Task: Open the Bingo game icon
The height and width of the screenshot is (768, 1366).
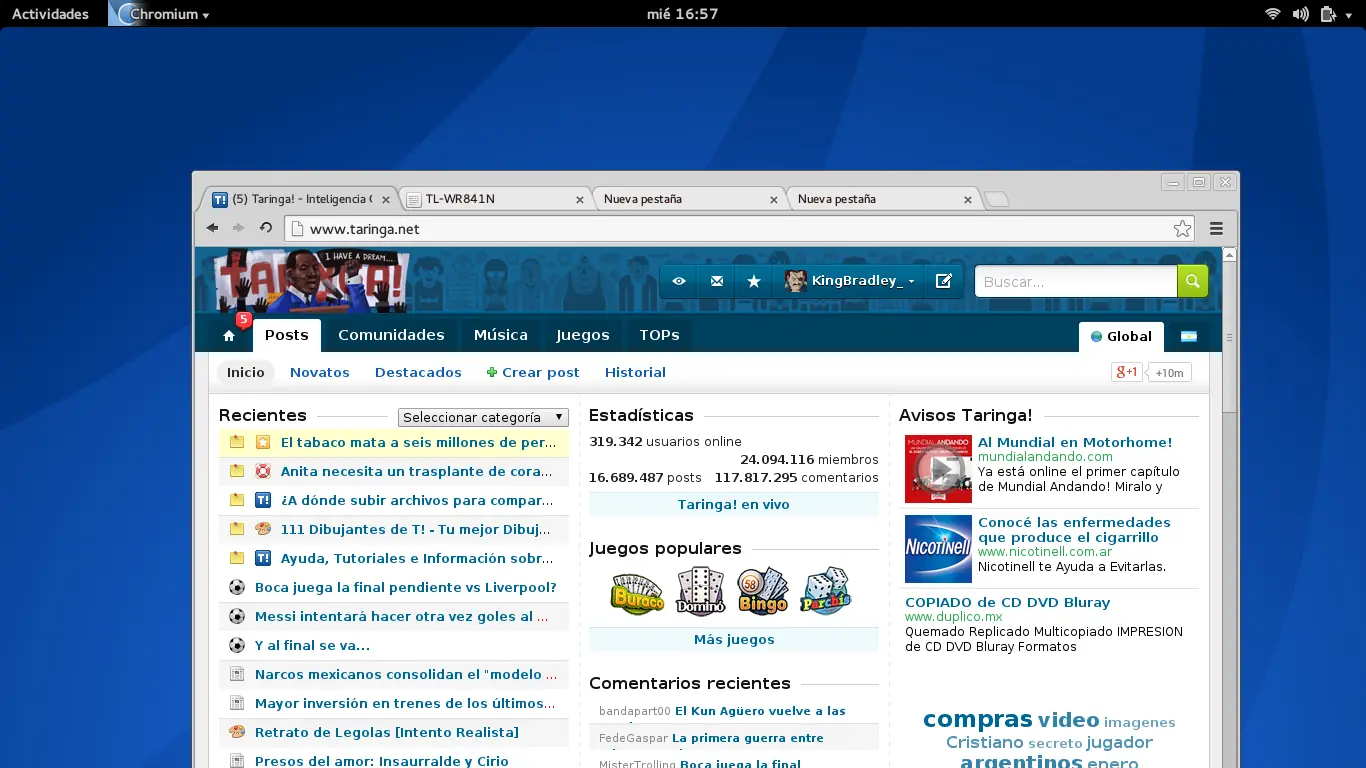Action: [763, 591]
